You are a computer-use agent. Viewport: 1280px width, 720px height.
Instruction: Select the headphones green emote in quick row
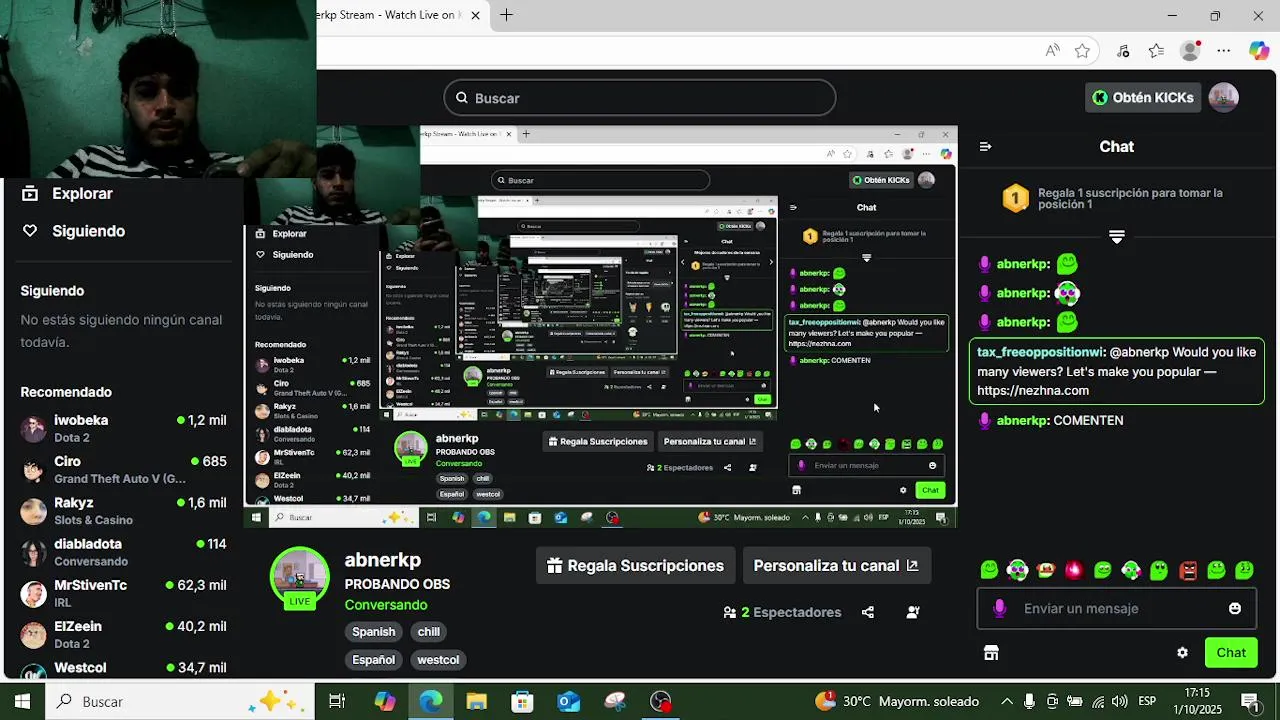1017,570
